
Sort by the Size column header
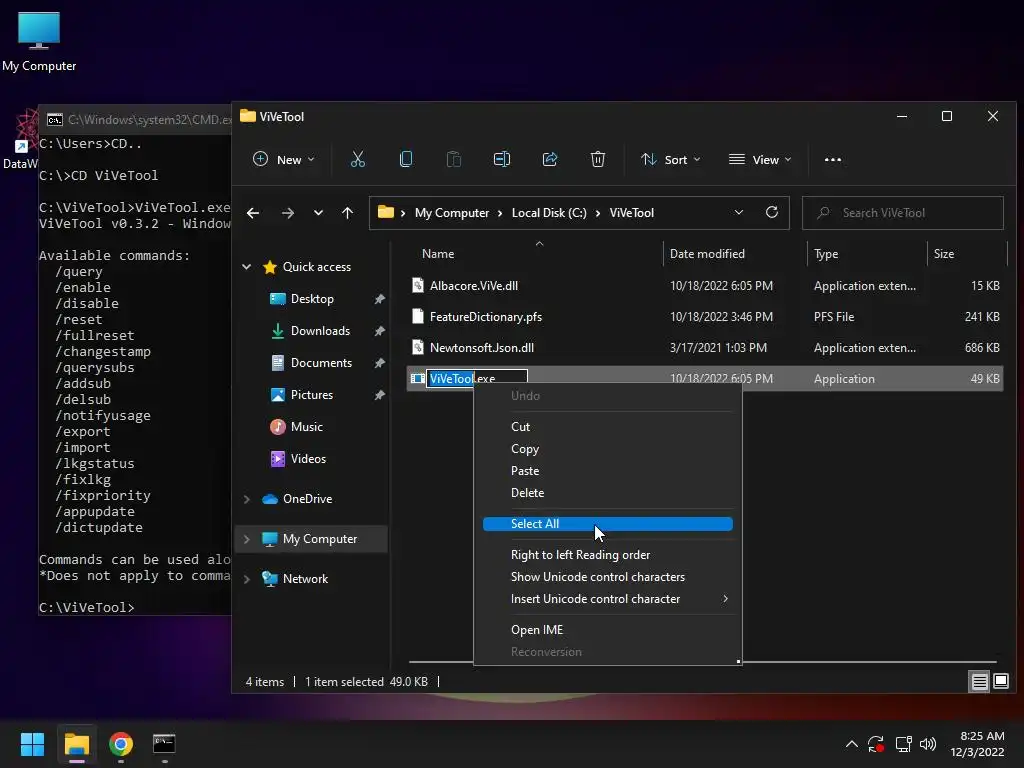944,254
